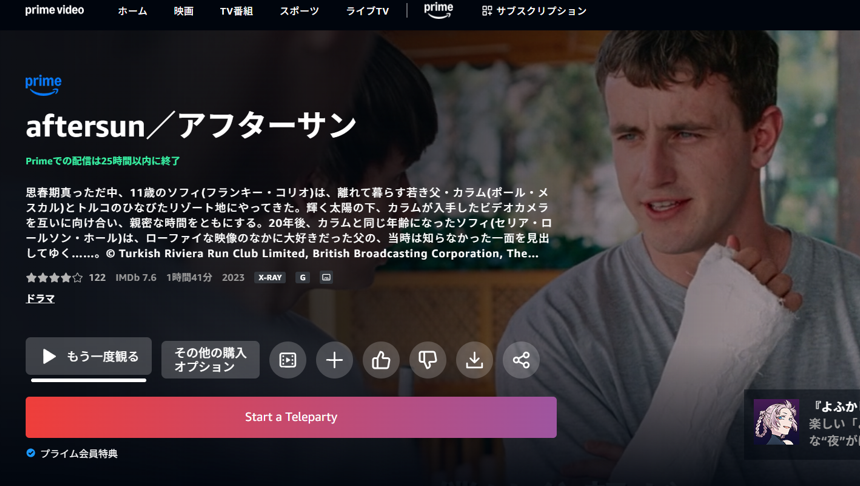Click the download icon button
The image size is (860, 486).
click(474, 360)
